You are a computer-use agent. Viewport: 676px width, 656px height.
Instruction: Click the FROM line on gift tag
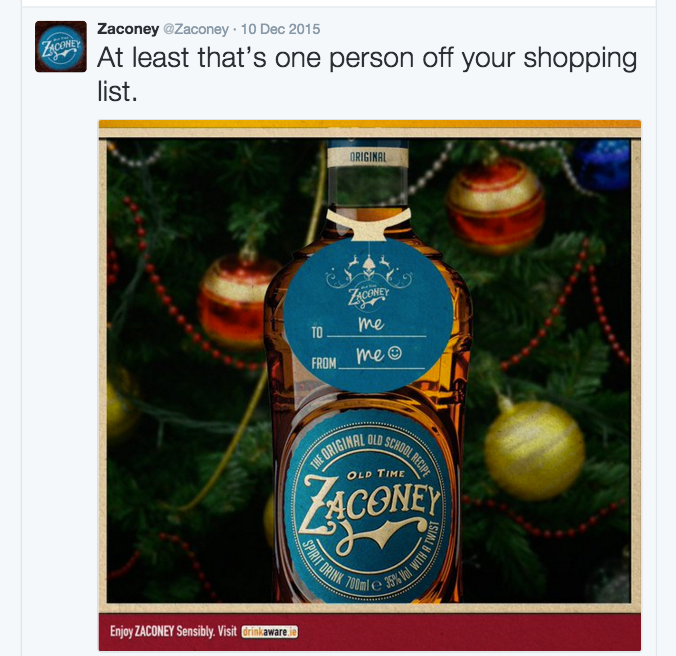point(368,359)
